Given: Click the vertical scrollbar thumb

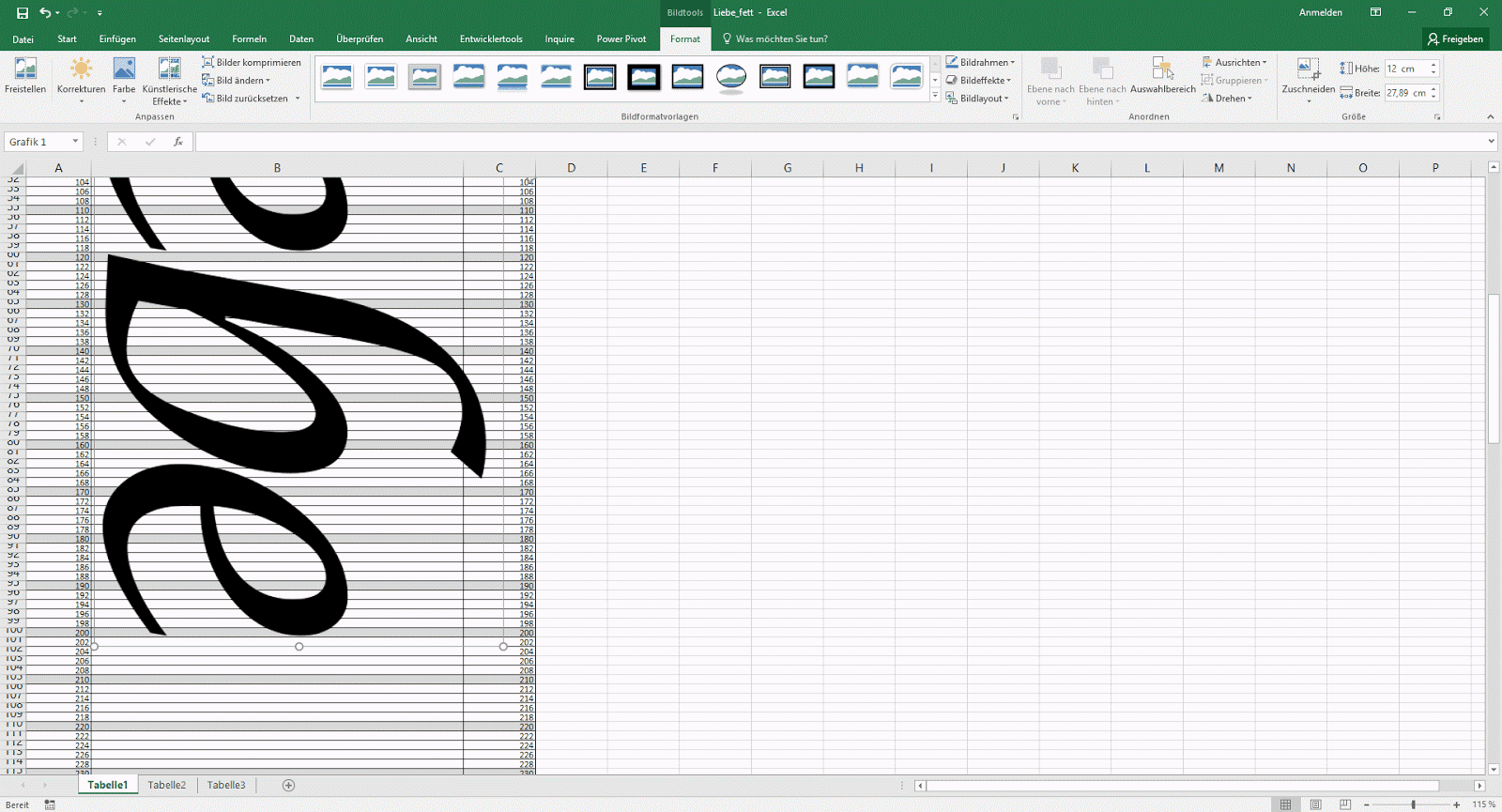Looking at the screenshot, I should tap(1494, 369).
